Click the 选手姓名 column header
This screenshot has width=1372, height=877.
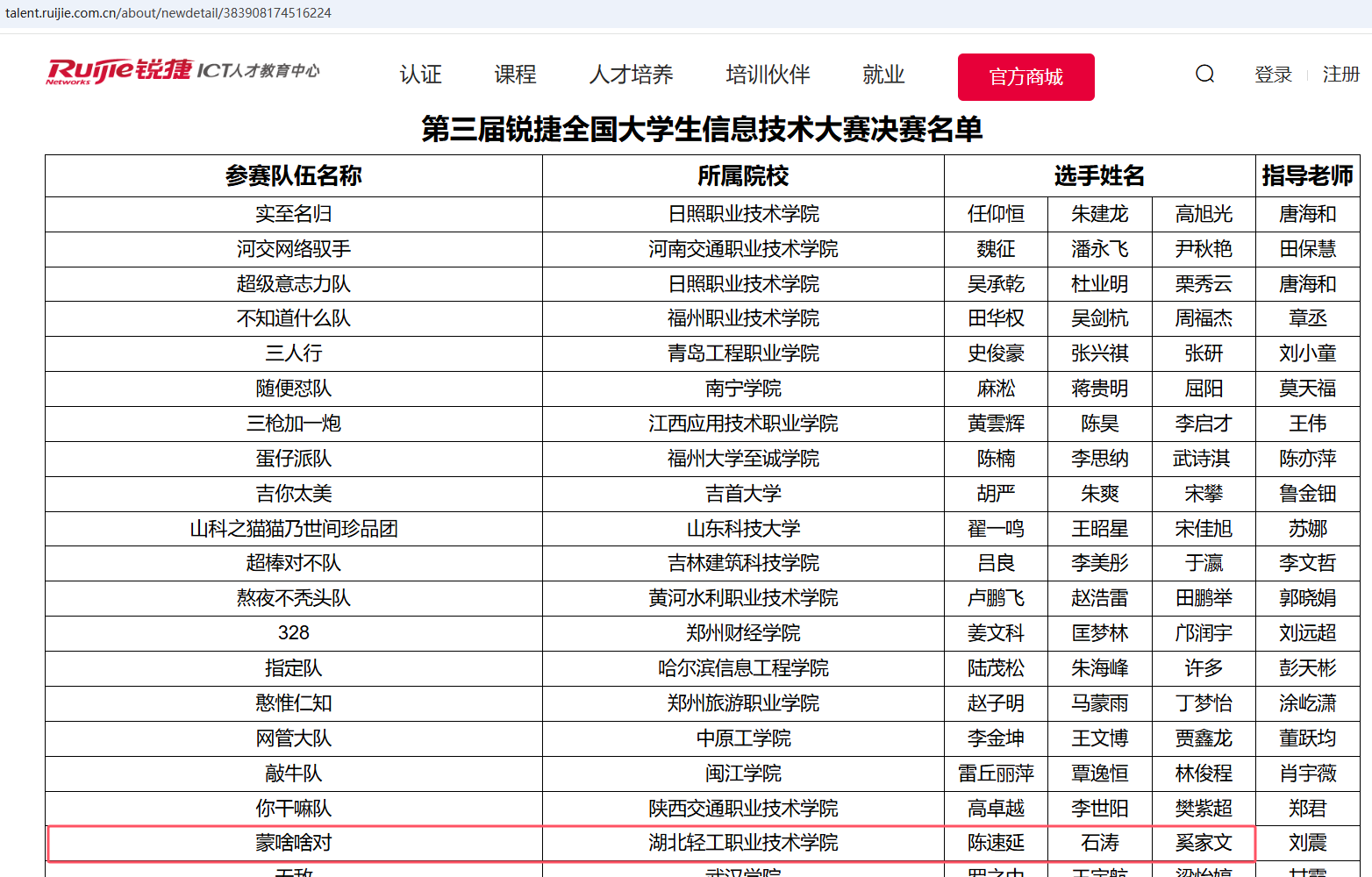pos(1099,176)
